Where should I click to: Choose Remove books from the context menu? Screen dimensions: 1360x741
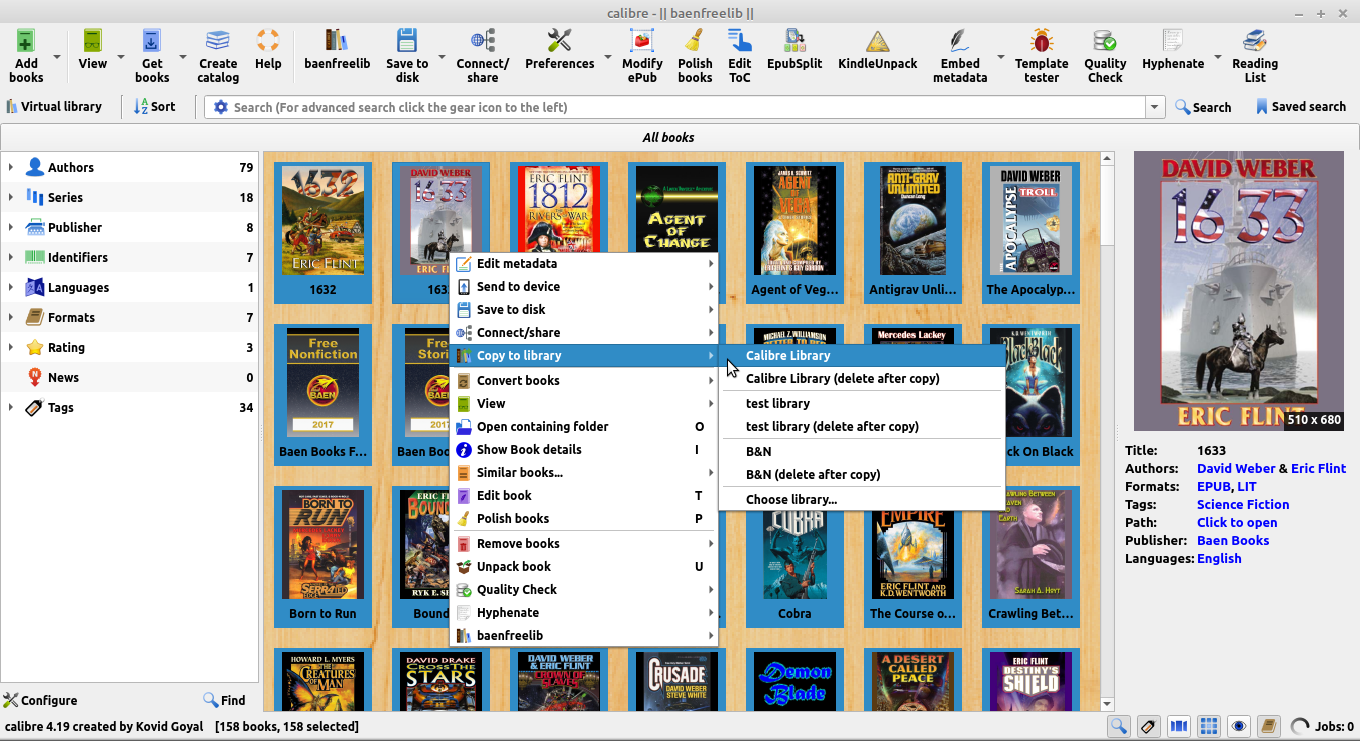(585, 543)
